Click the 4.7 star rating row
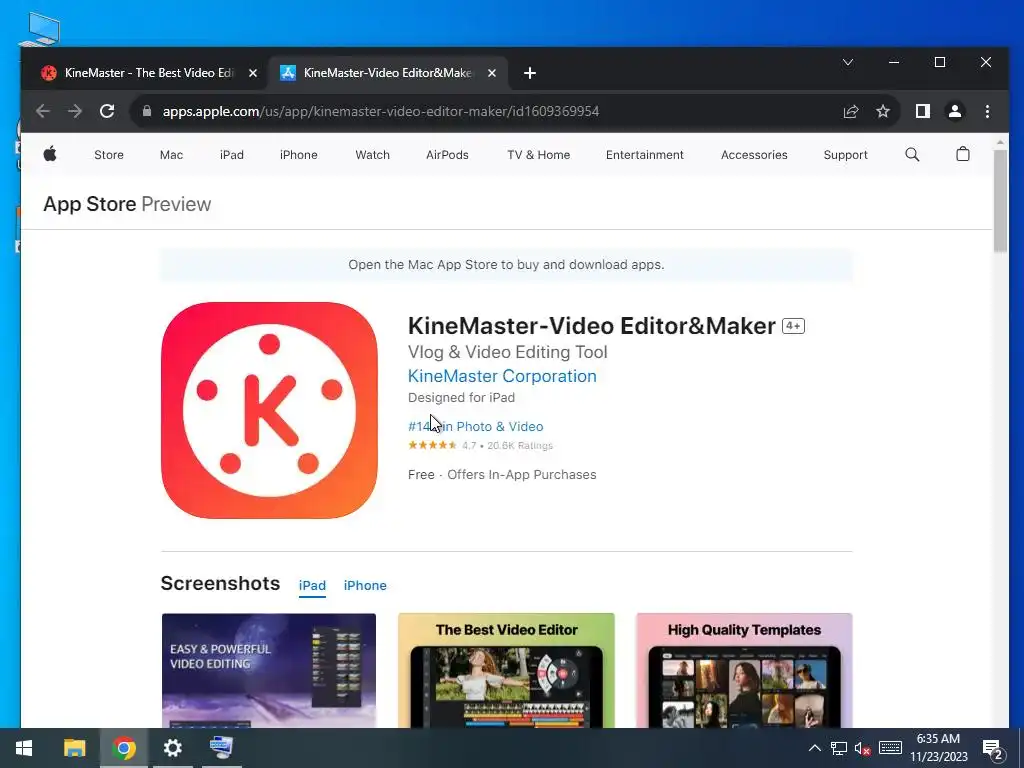Screen dimensions: 1024x768 tap(481, 445)
